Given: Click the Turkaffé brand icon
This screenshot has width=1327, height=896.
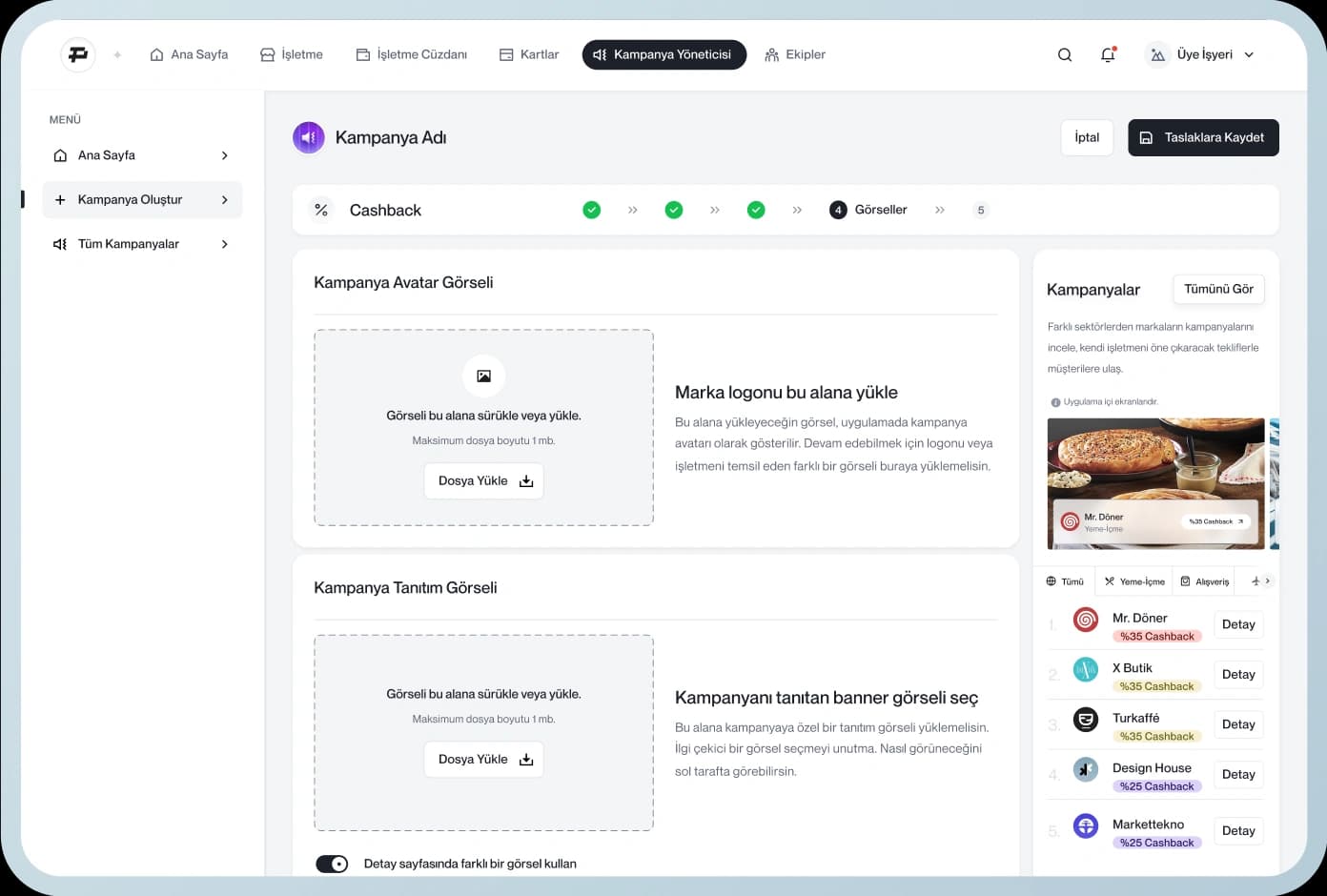Looking at the screenshot, I should pyautogui.click(x=1086, y=720).
